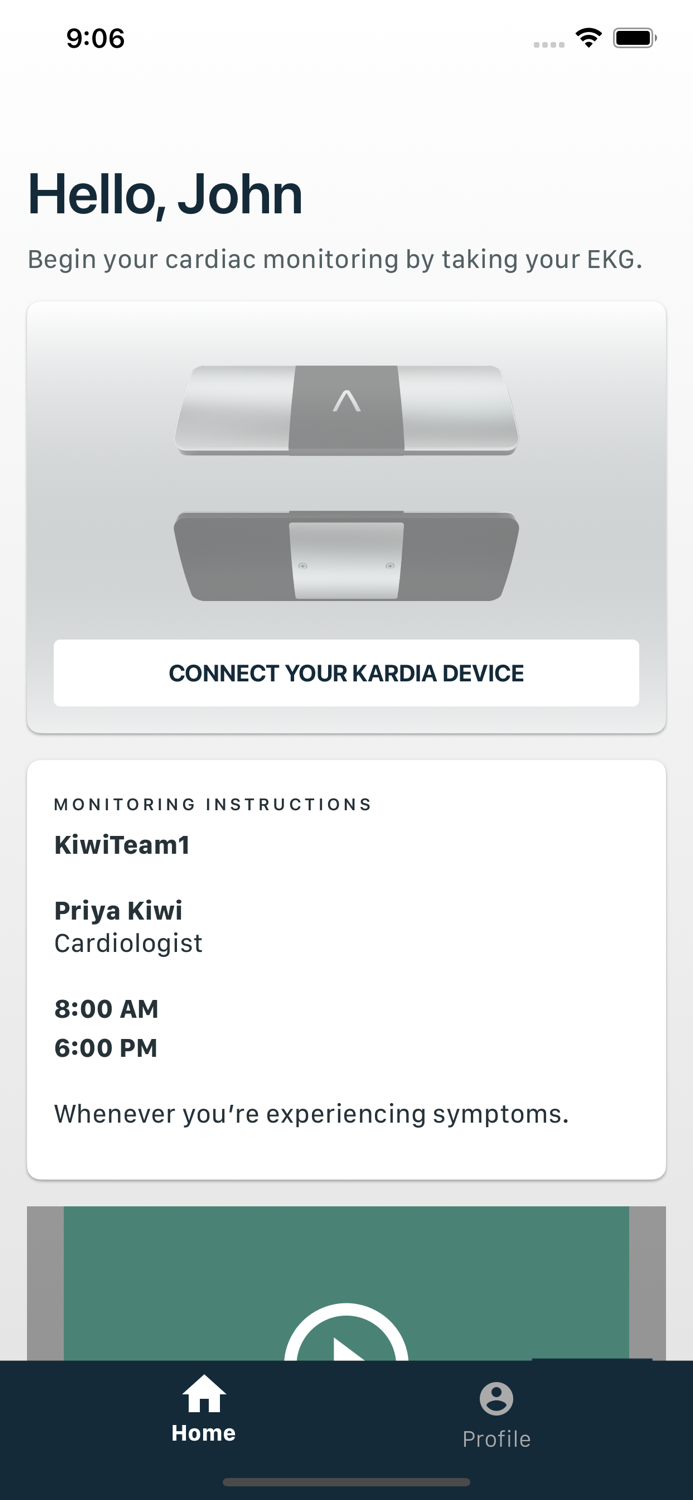Select the Home tab label

click(x=203, y=1433)
